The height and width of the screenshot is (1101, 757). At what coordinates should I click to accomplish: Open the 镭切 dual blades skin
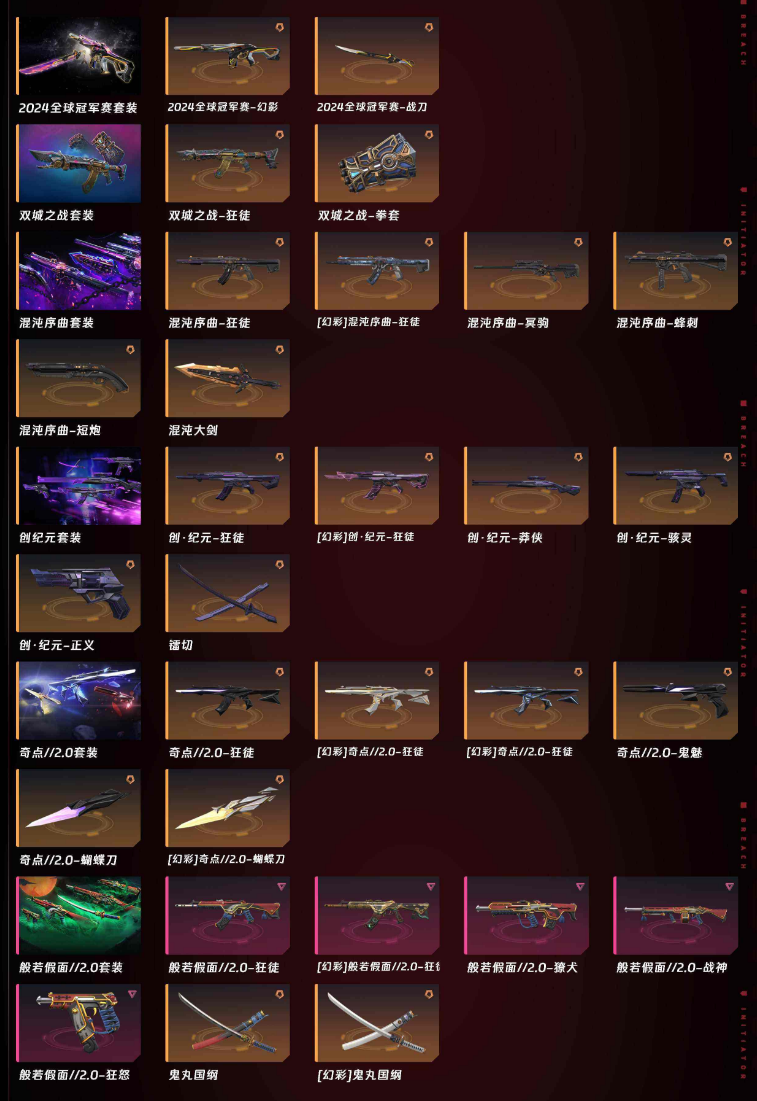pos(228,593)
